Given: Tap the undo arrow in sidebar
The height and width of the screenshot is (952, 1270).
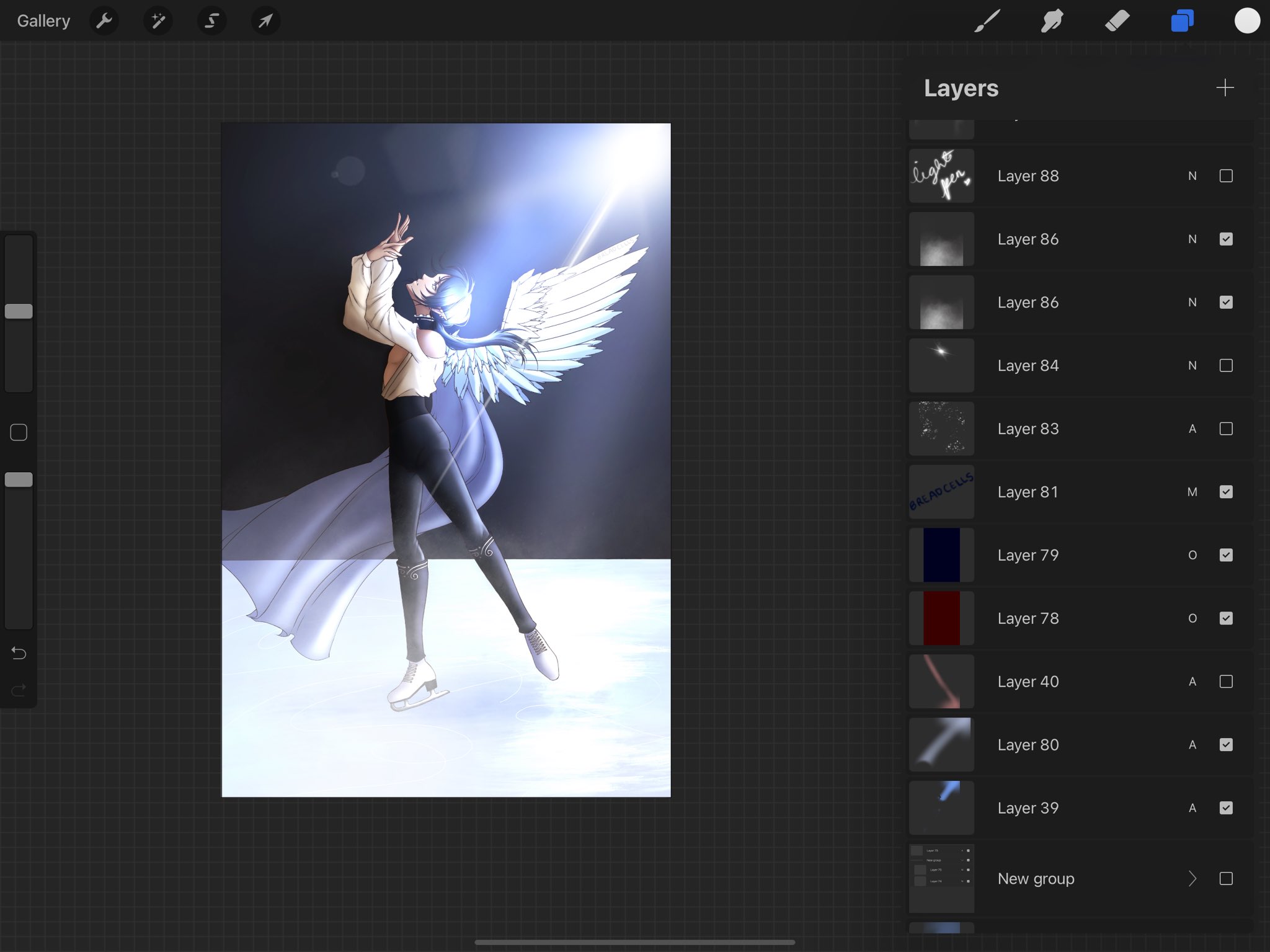Looking at the screenshot, I should click(x=19, y=653).
